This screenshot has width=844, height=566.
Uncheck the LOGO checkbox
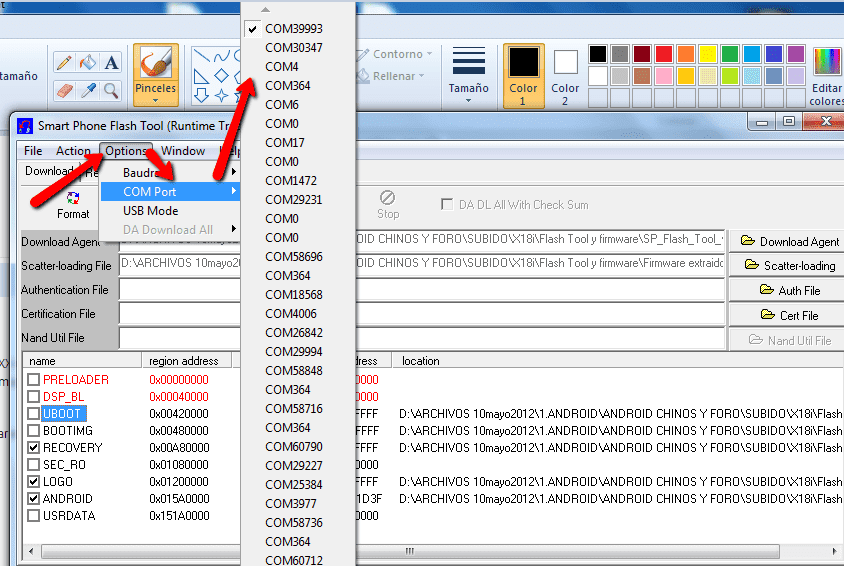click(x=33, y=482)
